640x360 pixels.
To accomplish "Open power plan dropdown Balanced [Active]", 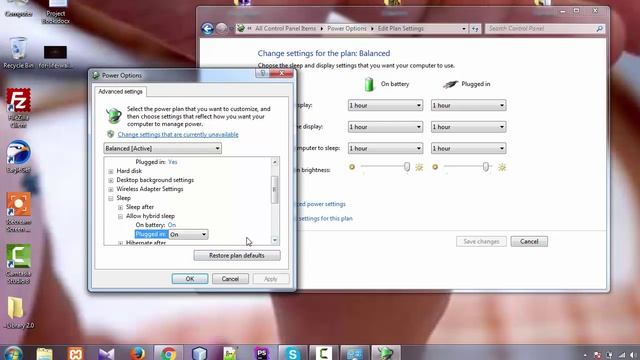I will point(162,148).
